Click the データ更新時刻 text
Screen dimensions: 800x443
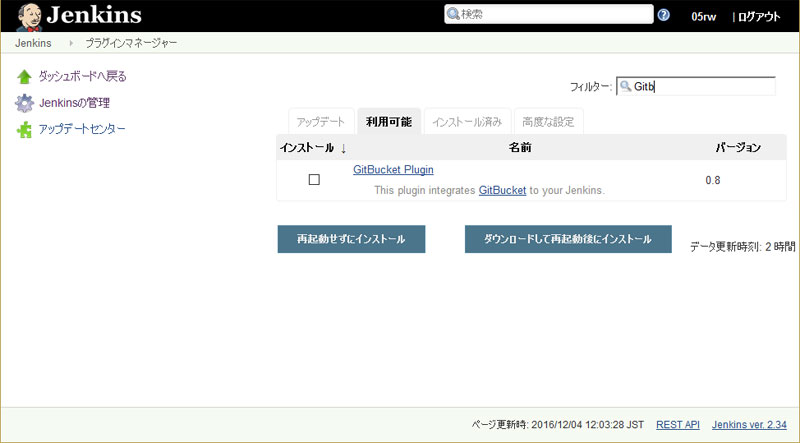[x=742, y=247]
